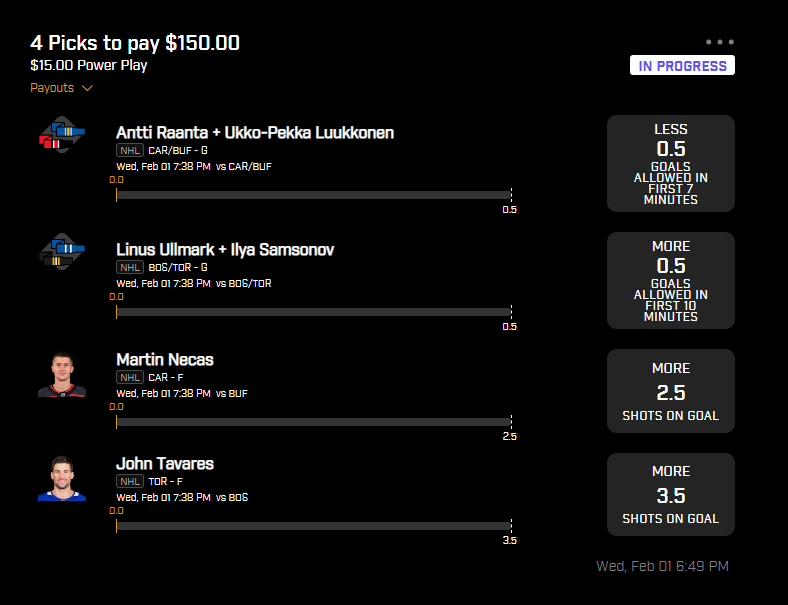
Task: Click the BOS/TOR goalie mask icon
Action: coord(62,251)
